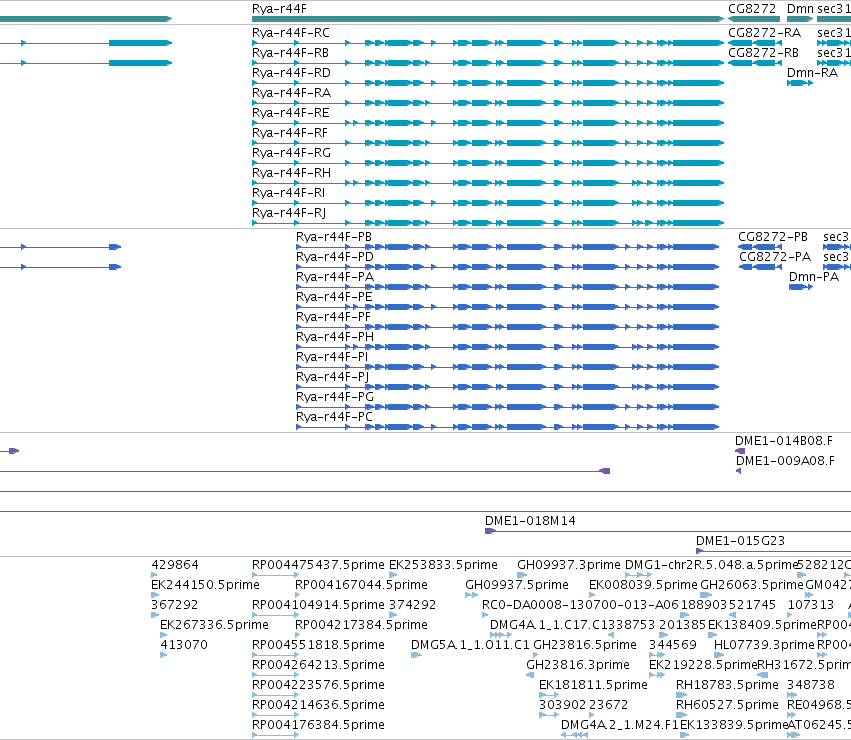Click EST GH09937.3prime
This screenshot has height=740, width=851.
point(568,566)
